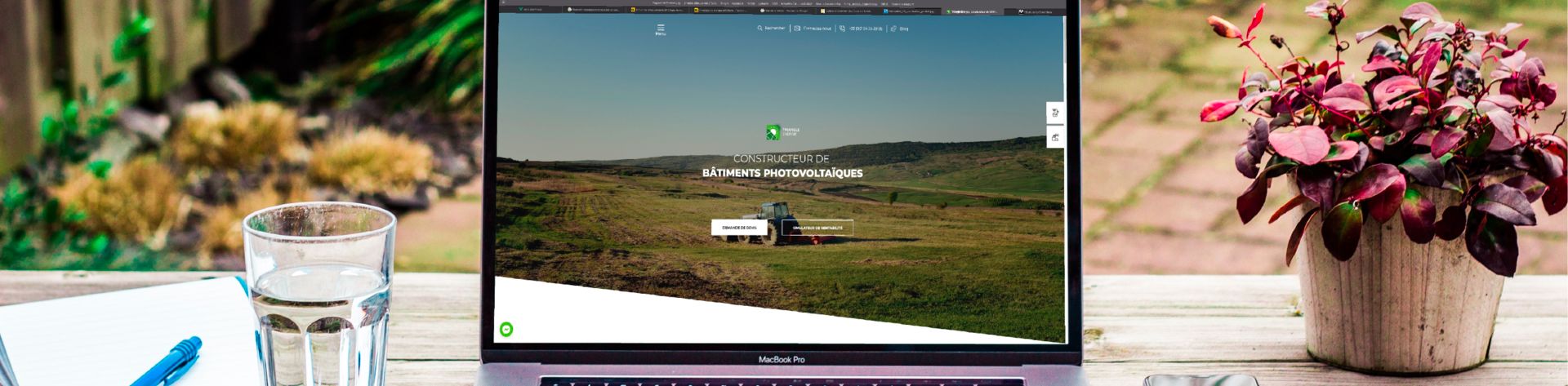Image resolution: width=1568 pixels, height=386 pixels.
Task: Click the Rechercher search text
Action: (x=775, y=29)
